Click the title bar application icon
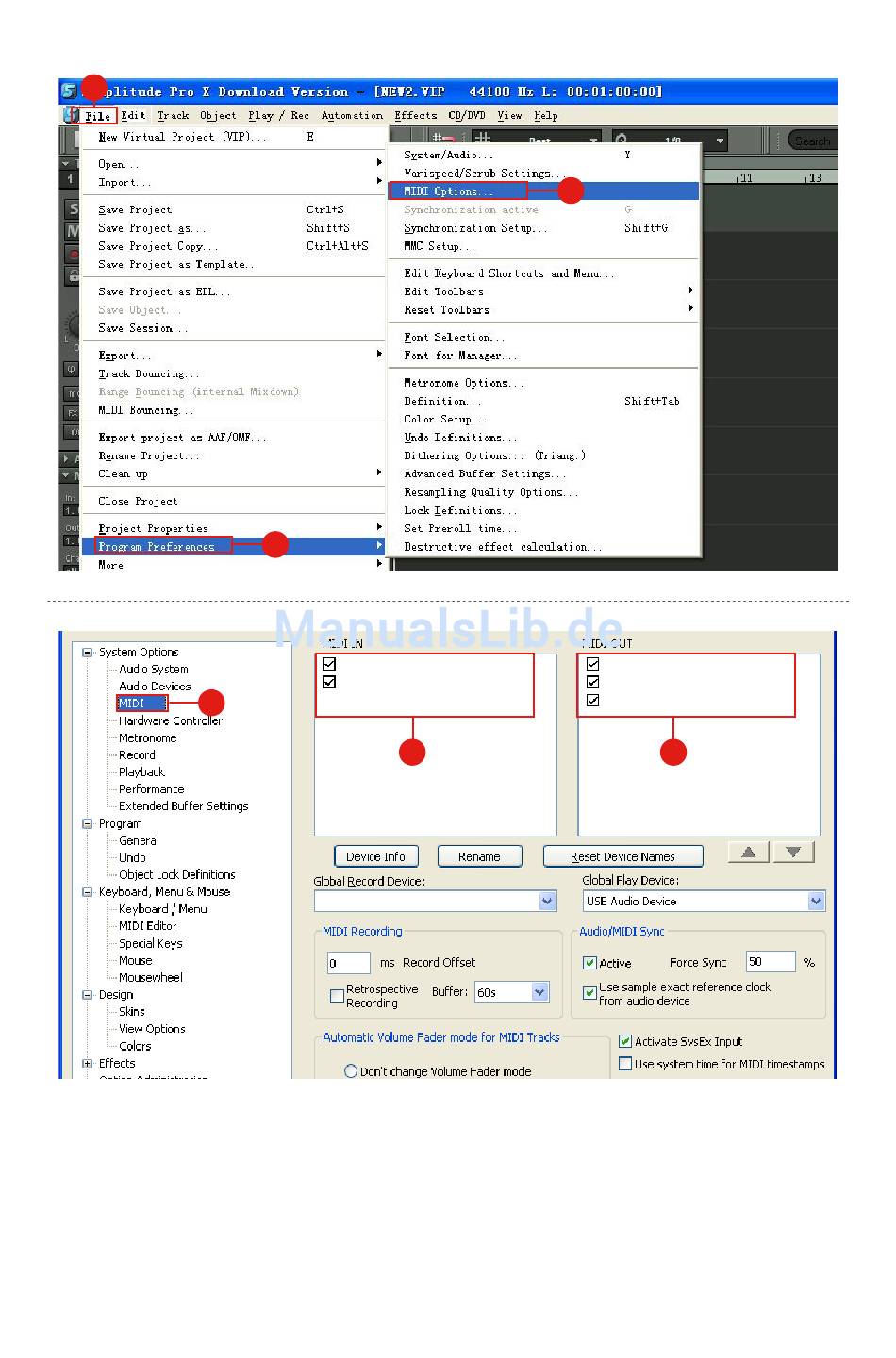This screenshot has width=896, height=1358. coord(69,91)
